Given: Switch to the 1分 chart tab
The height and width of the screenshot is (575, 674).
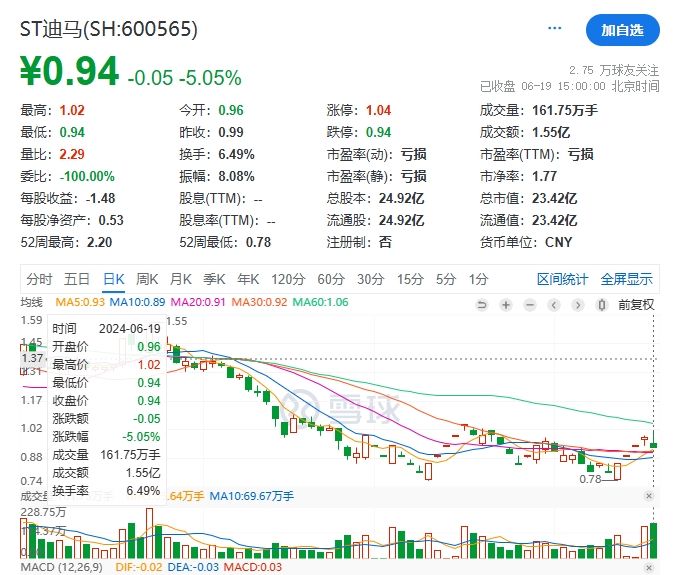Looking at the screenshot, I should [478, 279].
